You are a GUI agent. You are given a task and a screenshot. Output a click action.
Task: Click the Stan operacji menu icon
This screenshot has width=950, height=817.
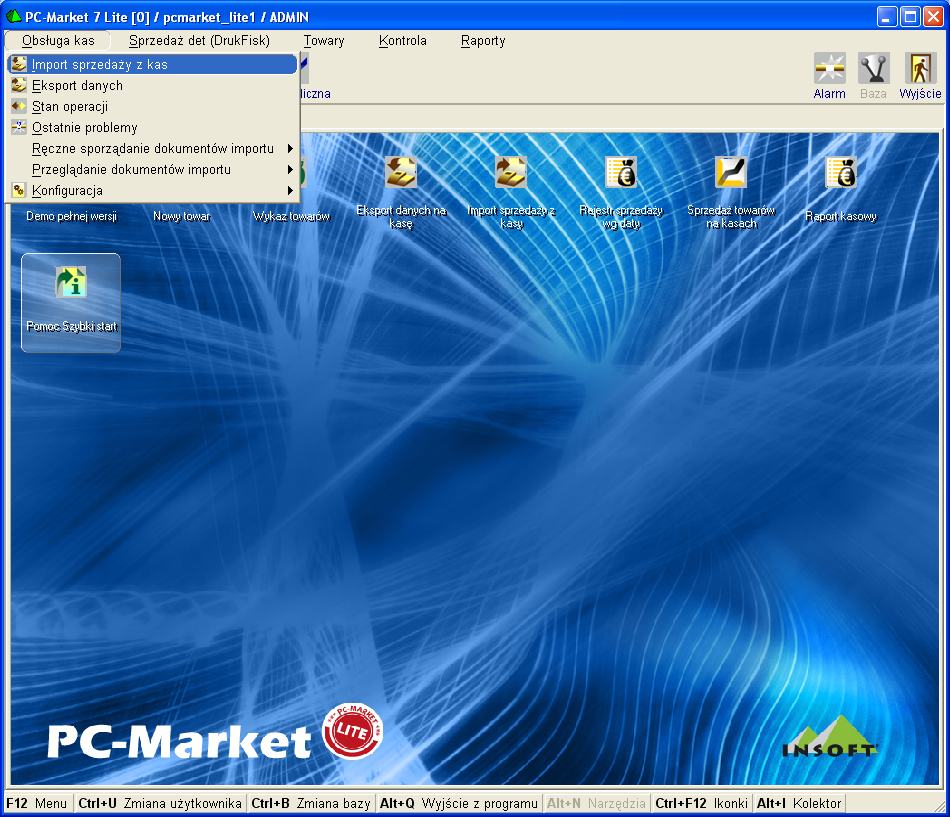pos(19,106)
